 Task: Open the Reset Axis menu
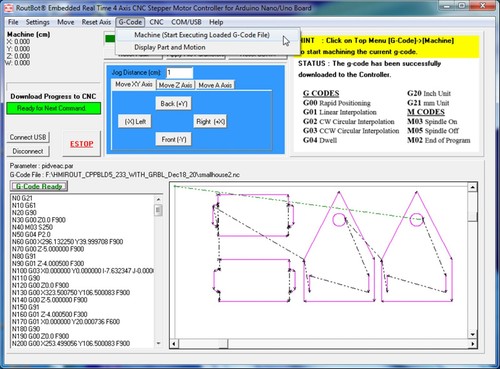tap(96, 22)
